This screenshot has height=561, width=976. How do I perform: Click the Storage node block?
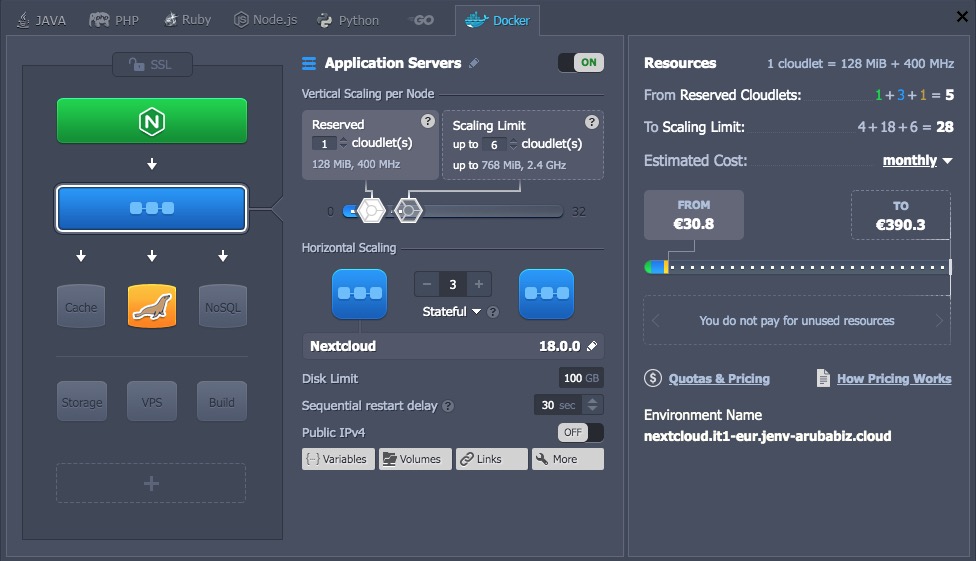pos(81,401)
